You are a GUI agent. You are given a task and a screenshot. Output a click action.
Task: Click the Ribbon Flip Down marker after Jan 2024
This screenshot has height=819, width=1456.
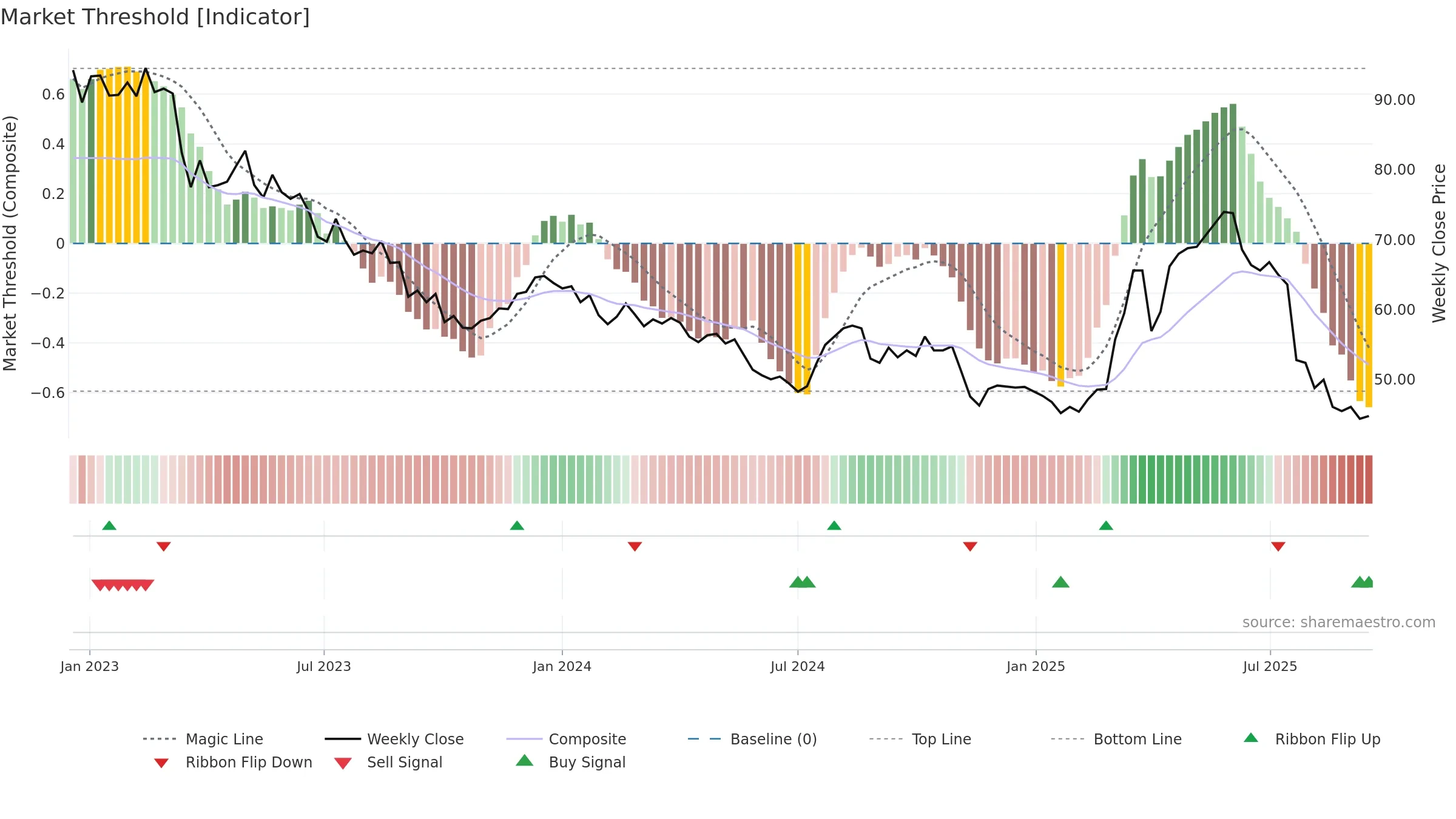(635, 547)
